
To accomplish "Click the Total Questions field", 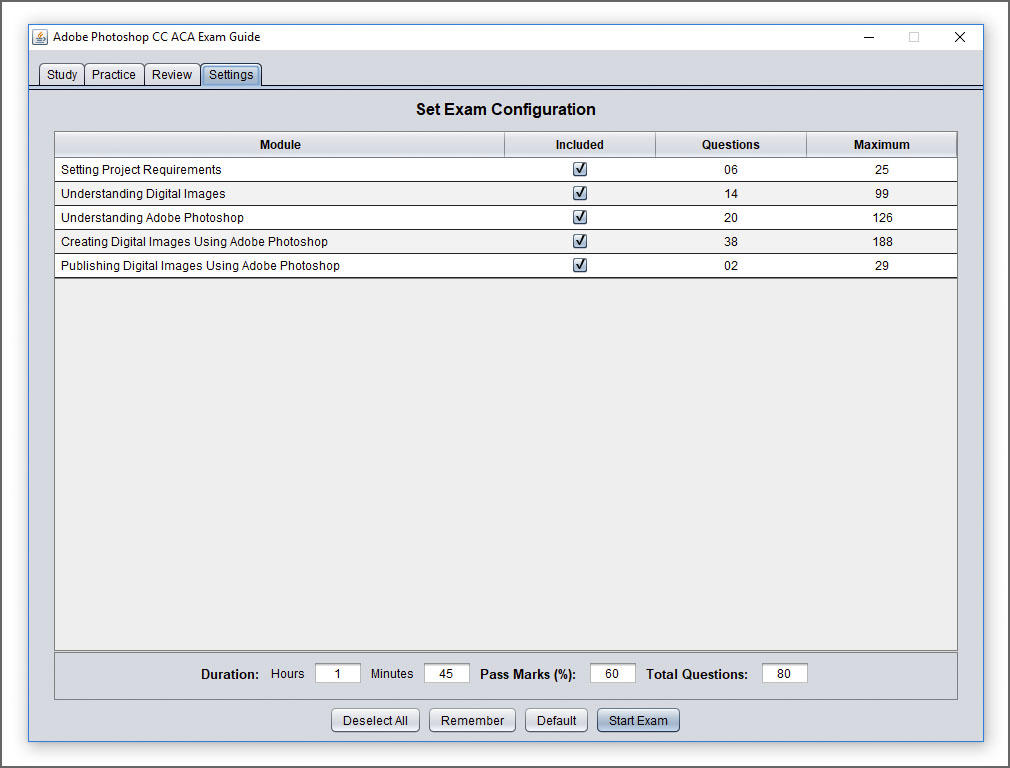I will pyautogui.click(x=785, y=673).
